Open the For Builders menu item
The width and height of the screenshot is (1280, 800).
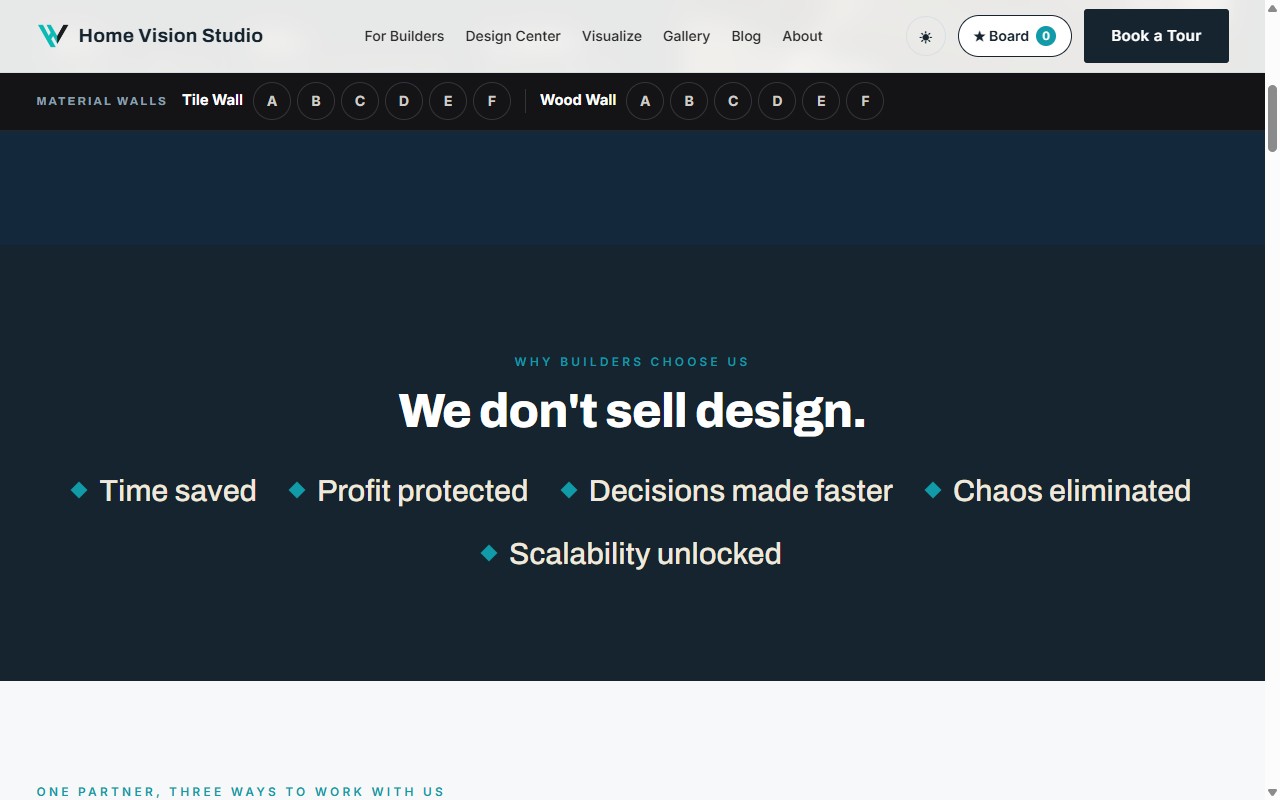(x=404, y=36)
